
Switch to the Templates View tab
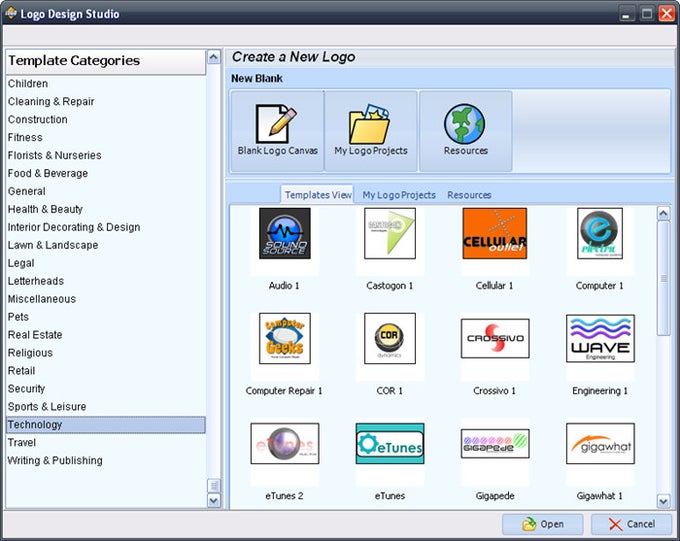[318, 195]
